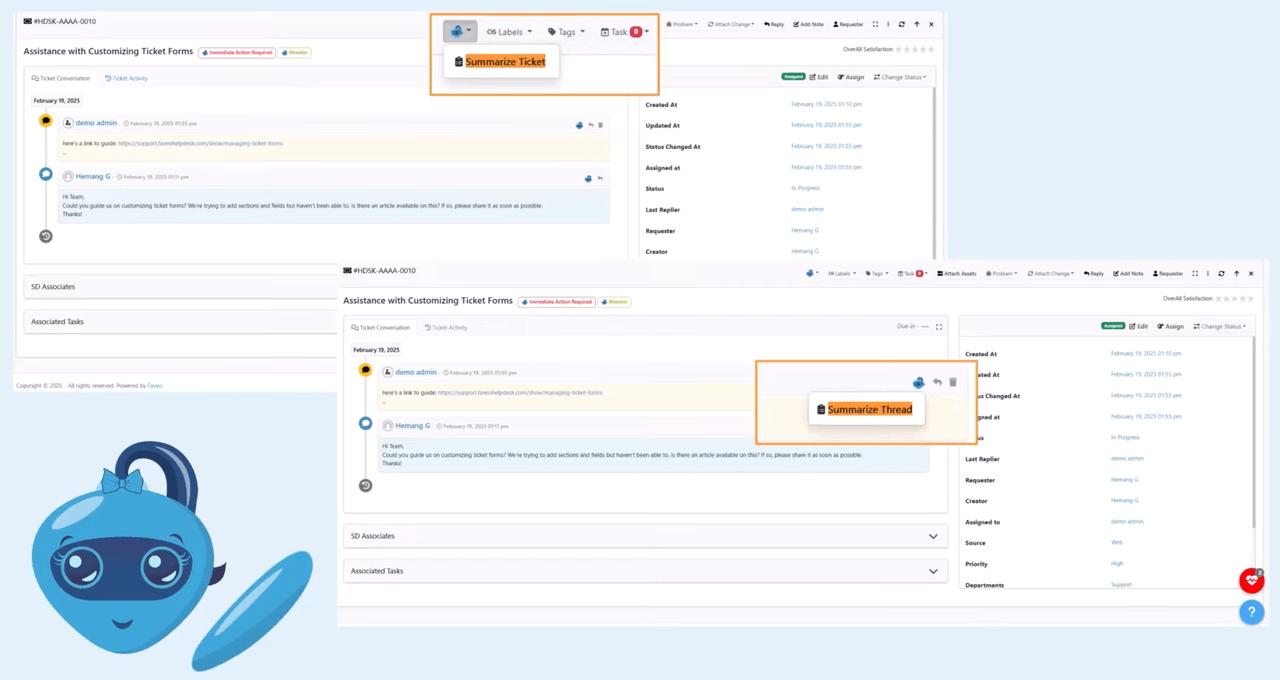Select Summarize Thread from the menu
The height and width of the screenshot is (680, 1280).
869,409
